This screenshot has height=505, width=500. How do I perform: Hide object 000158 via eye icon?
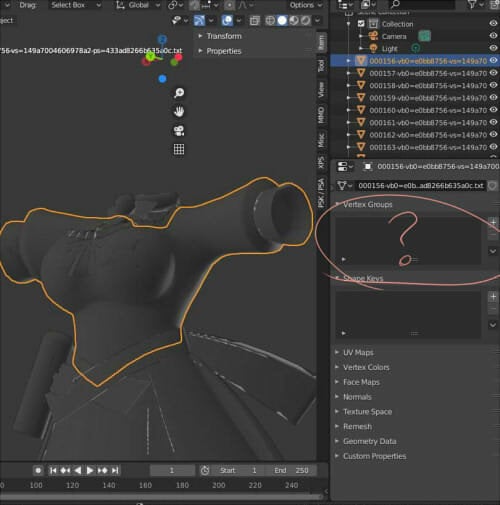click(x=493, y=85)
